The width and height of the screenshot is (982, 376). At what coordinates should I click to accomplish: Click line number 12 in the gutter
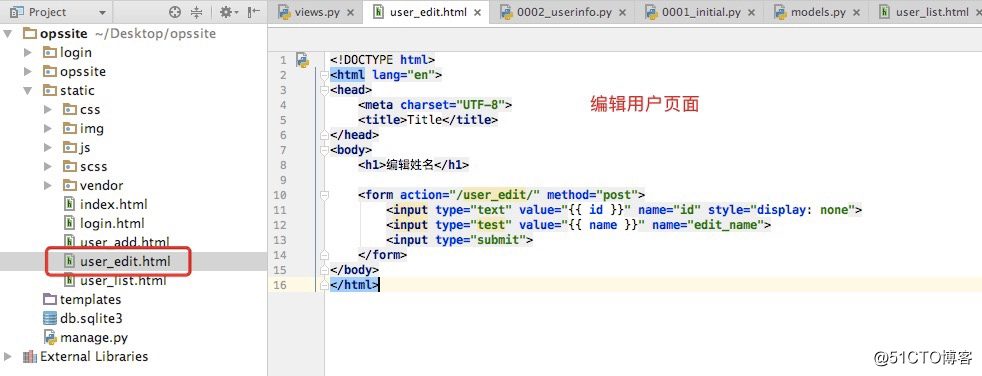click(280, 225)
